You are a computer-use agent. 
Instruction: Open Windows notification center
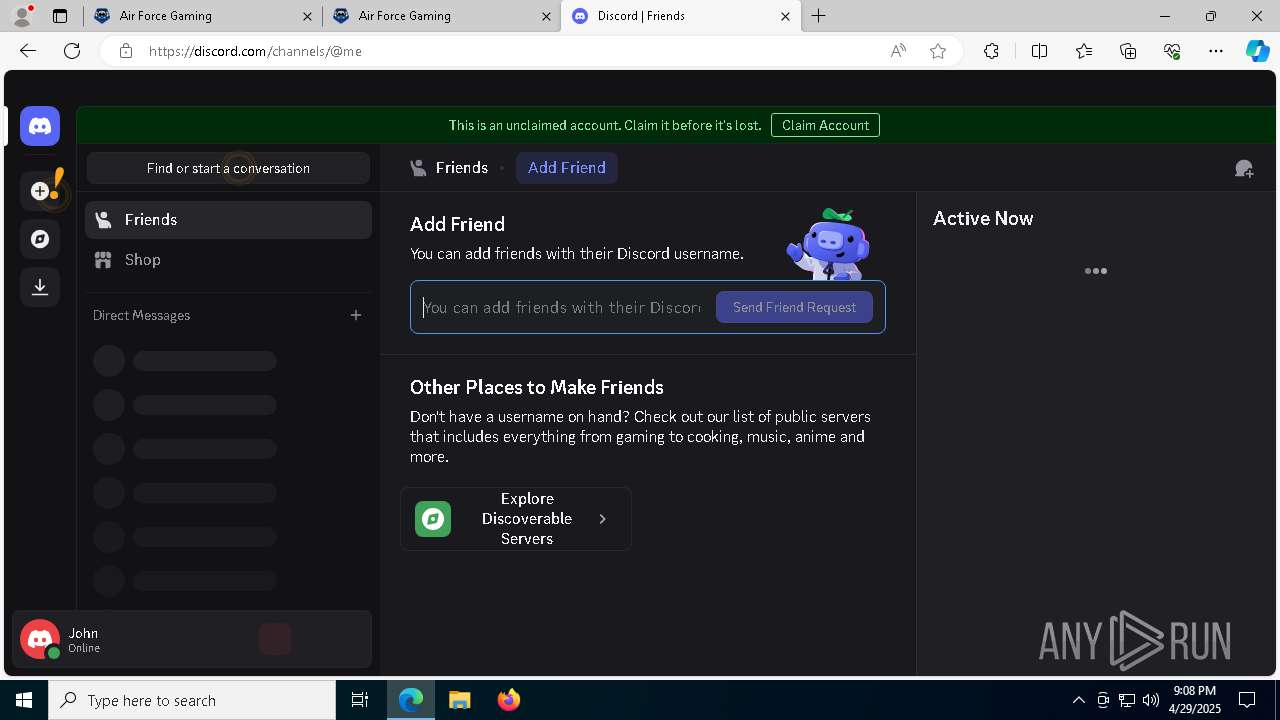click(x=1247, y=700)
